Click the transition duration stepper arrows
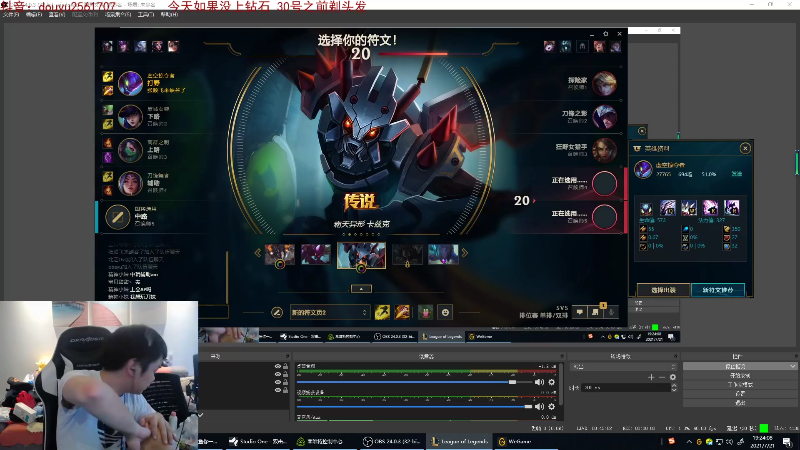Image resolution: width=800 pixels, height=450 pixels. point(673,388)
